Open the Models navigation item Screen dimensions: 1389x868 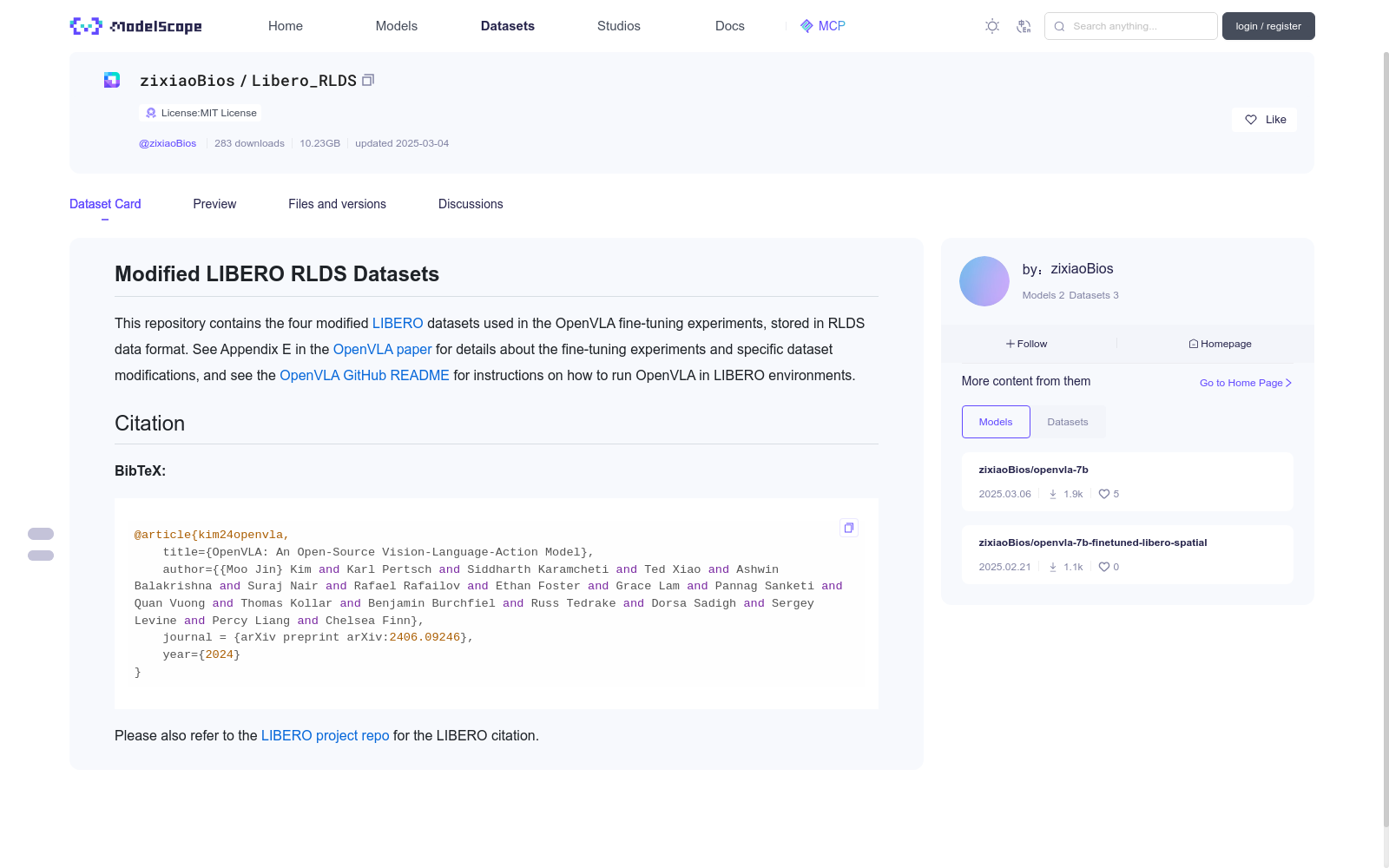[397, 26]
